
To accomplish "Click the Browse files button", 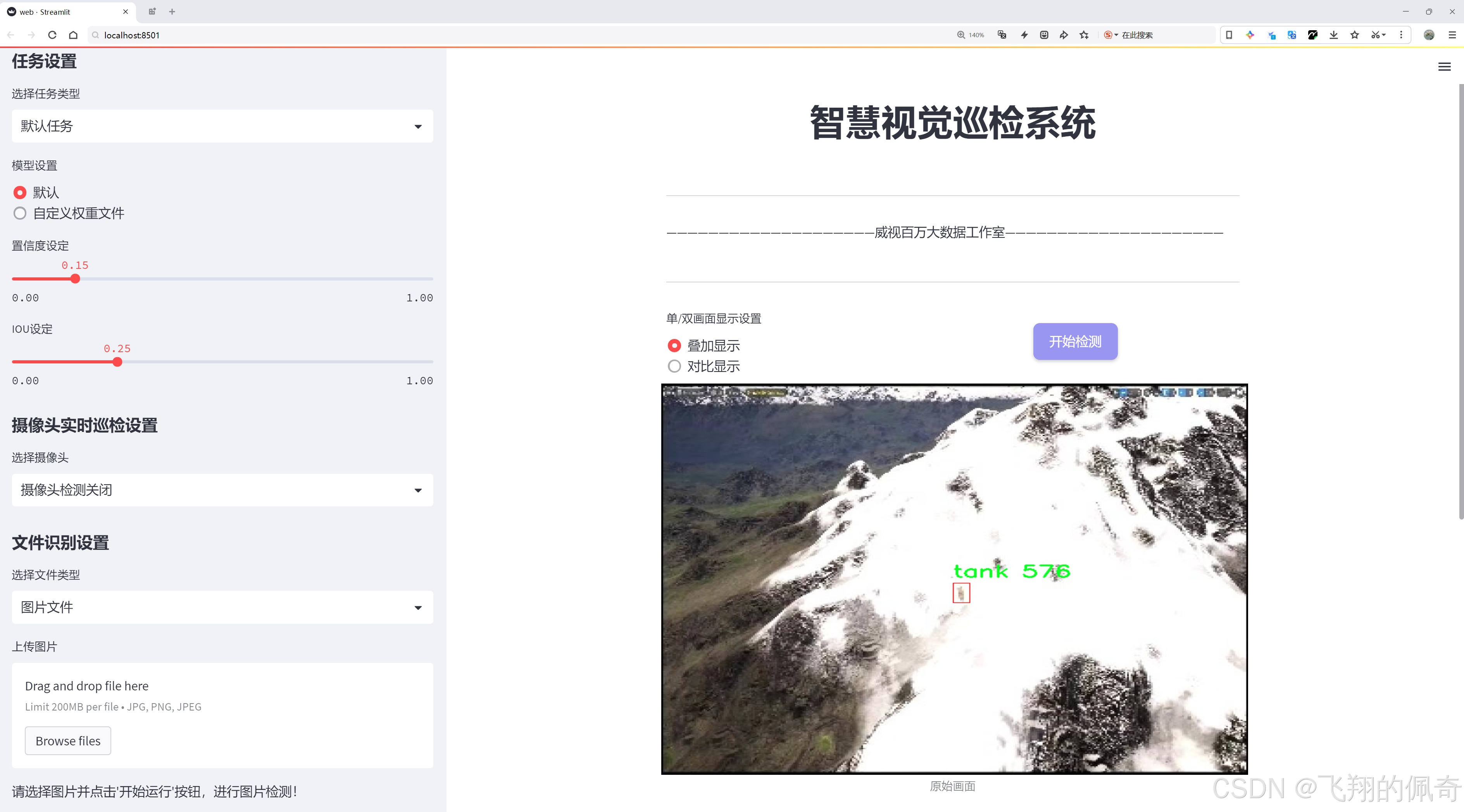I will tap(68, 740).
